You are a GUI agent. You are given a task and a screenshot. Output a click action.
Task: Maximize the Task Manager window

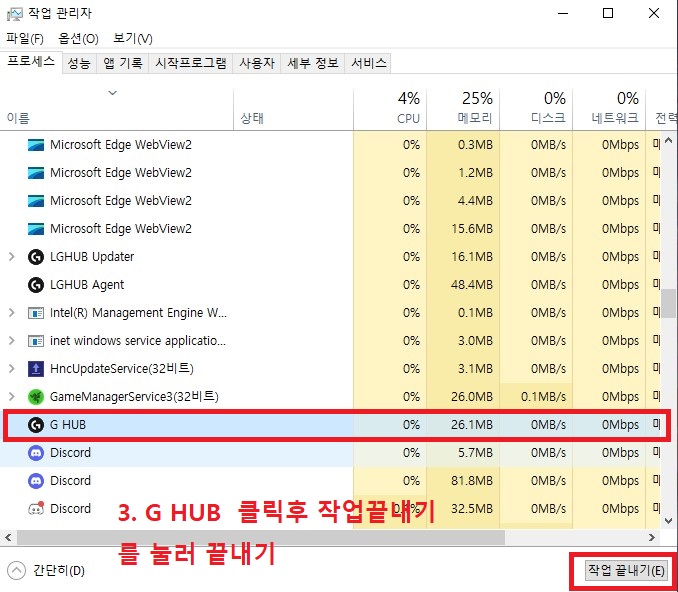pyautogui.click(x=608, y=13)
